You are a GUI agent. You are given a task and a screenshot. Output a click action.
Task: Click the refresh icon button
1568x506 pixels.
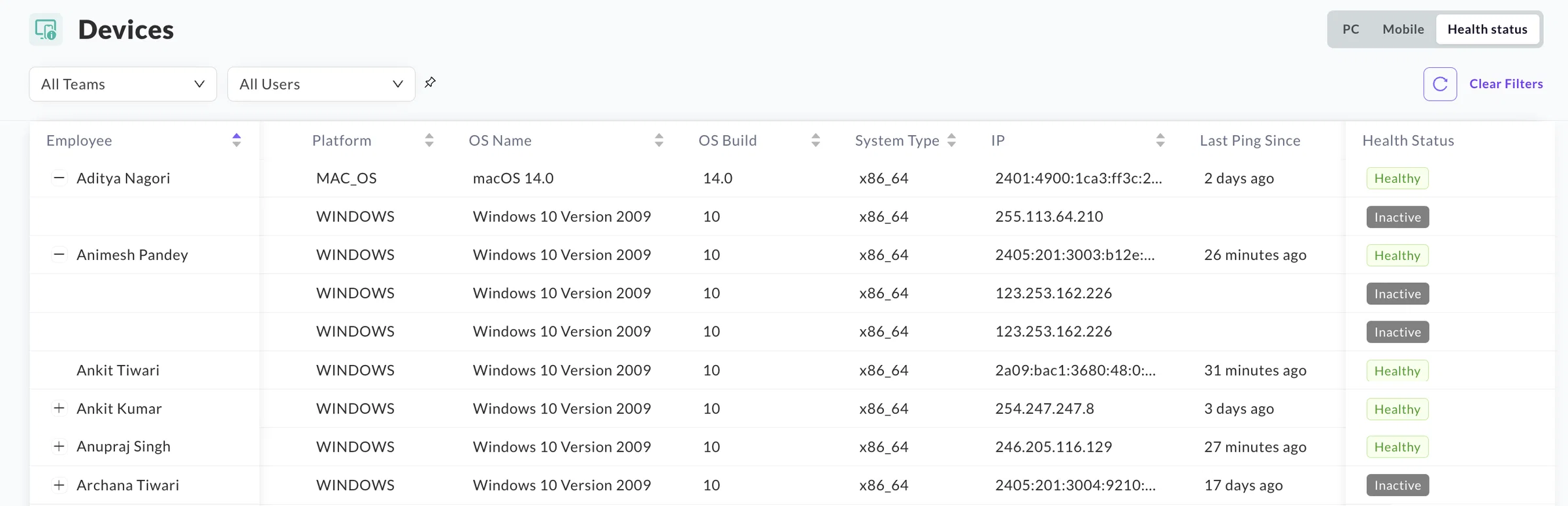point(1440,84)
